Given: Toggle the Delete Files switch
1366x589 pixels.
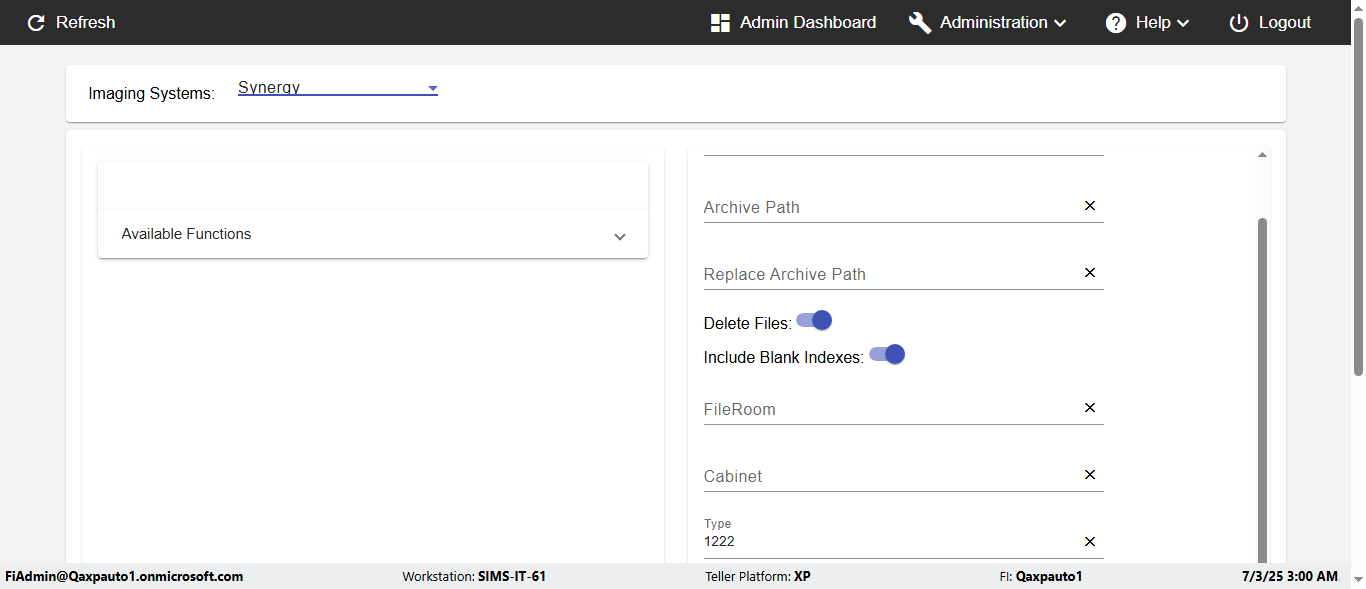Looking at the screenshot, I should [815, 321].
